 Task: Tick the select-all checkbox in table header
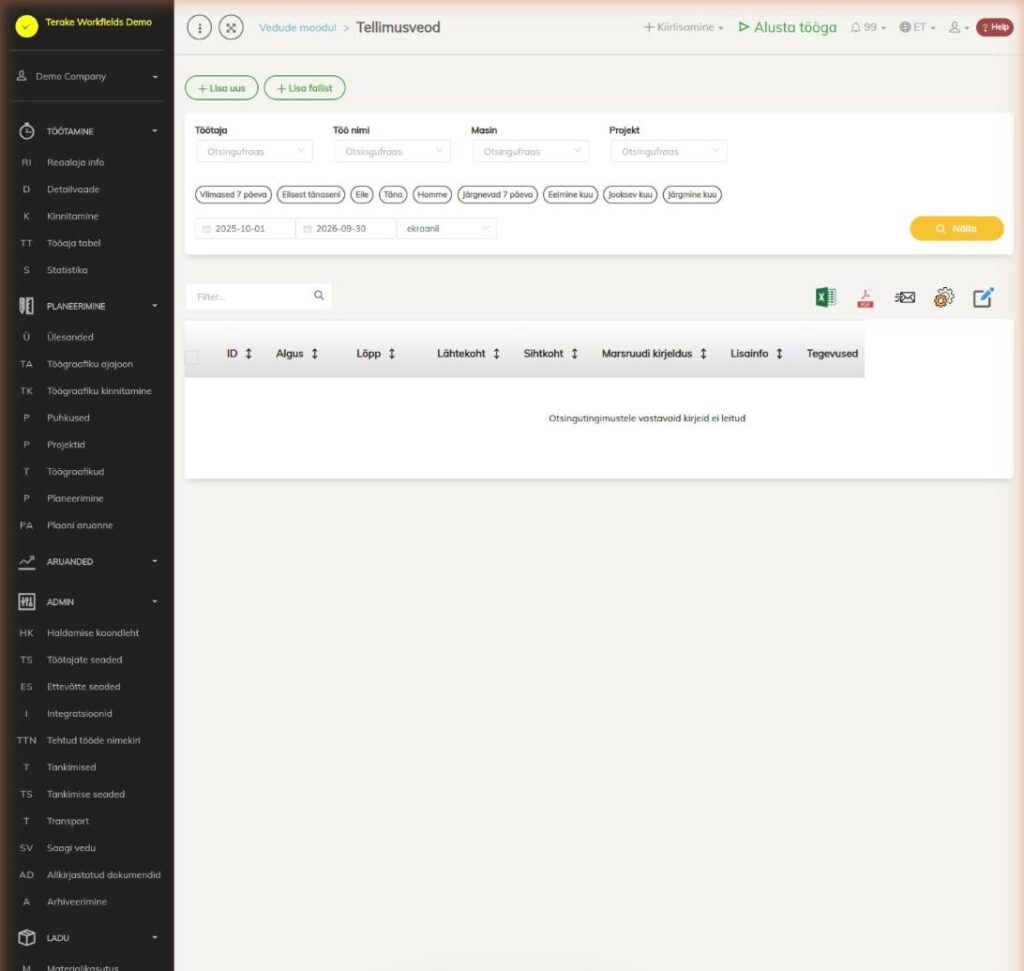192,357
